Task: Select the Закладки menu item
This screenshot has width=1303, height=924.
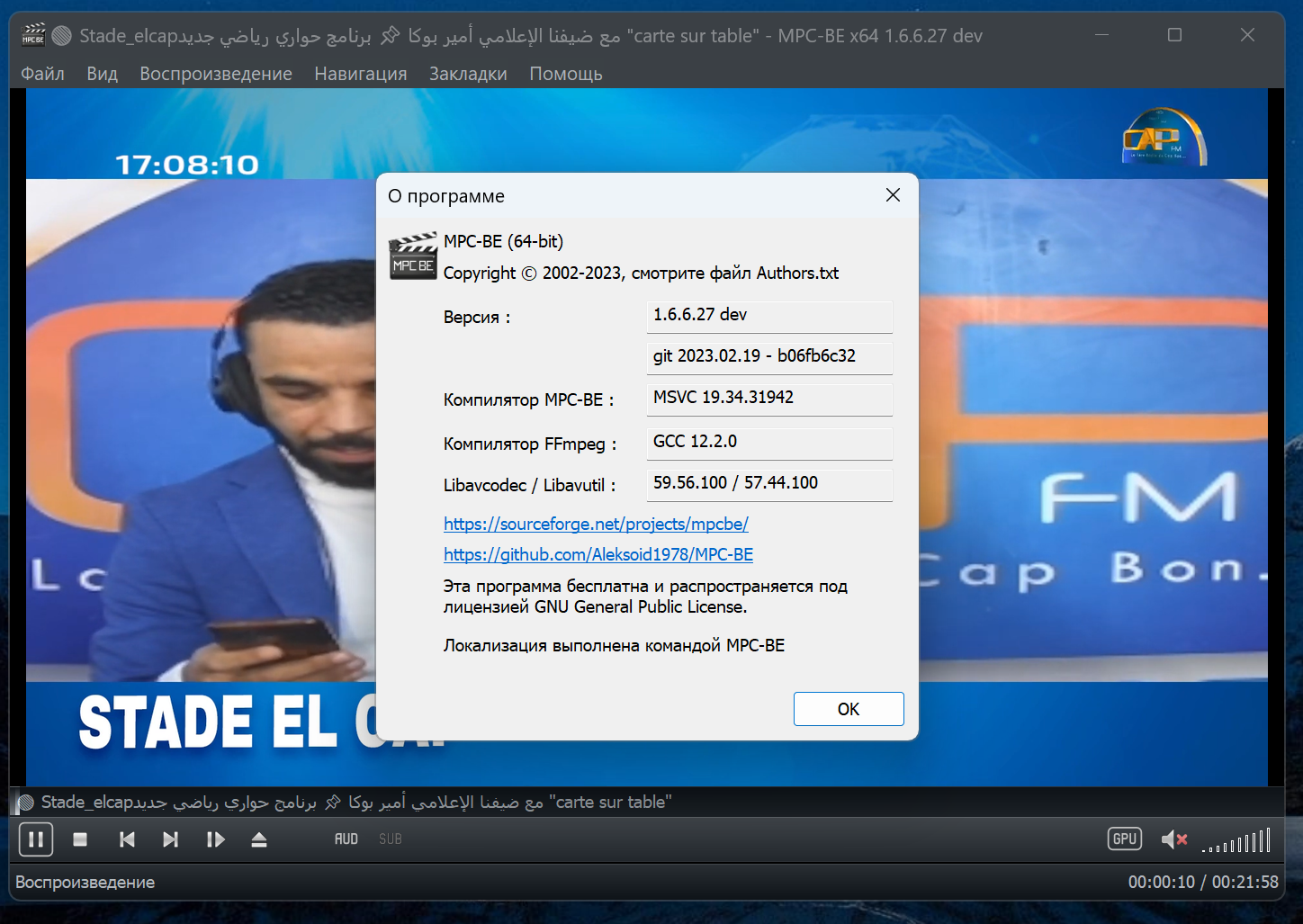Action: point(467,74)
